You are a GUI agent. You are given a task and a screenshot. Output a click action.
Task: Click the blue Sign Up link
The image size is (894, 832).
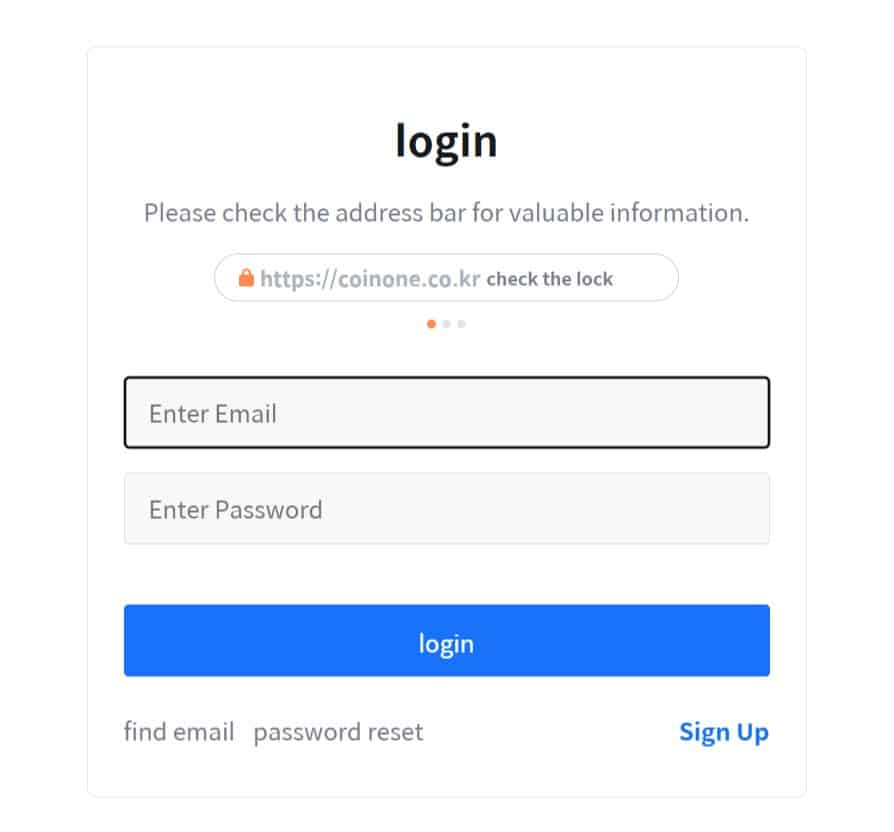pos(724,732)
